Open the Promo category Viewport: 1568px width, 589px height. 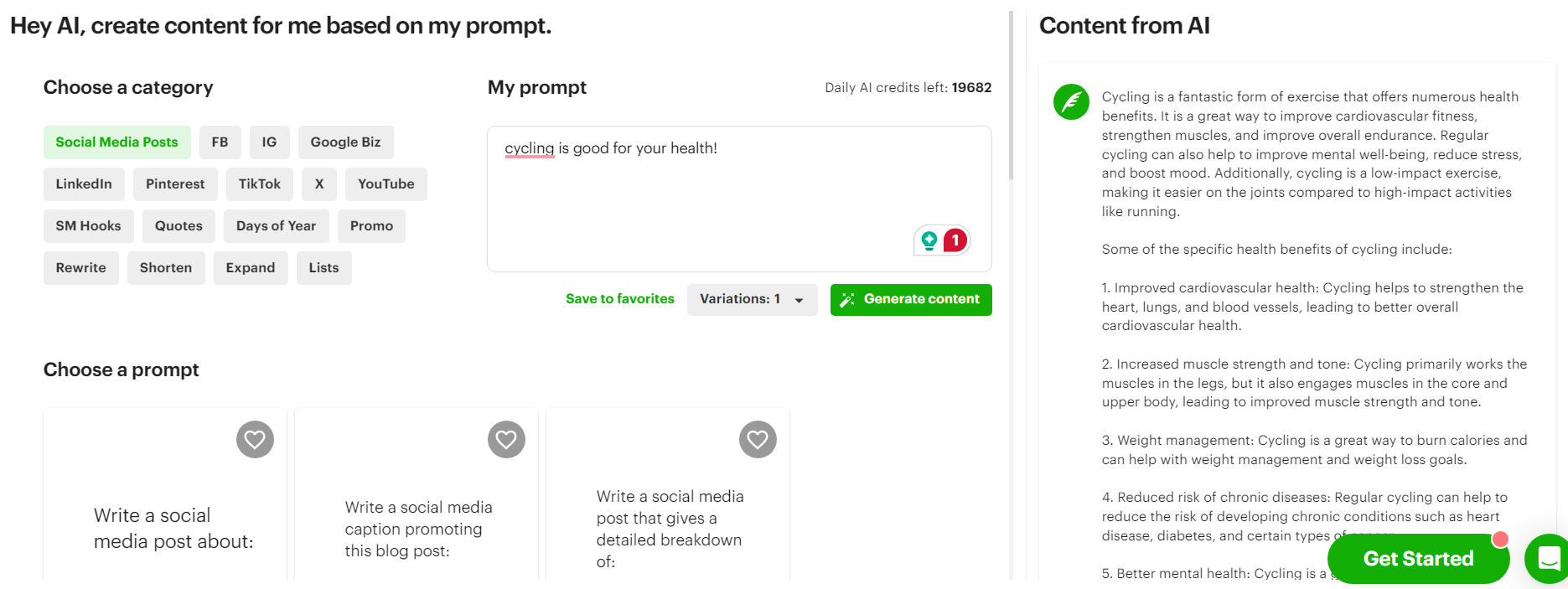(x=371, y=225)
